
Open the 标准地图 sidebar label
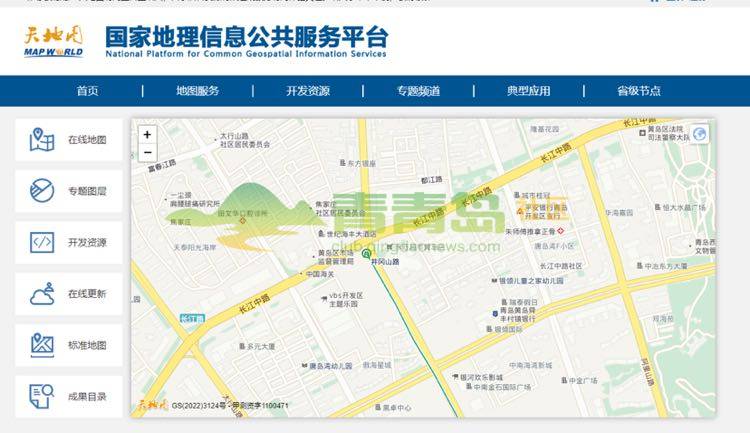click(87, 345)
